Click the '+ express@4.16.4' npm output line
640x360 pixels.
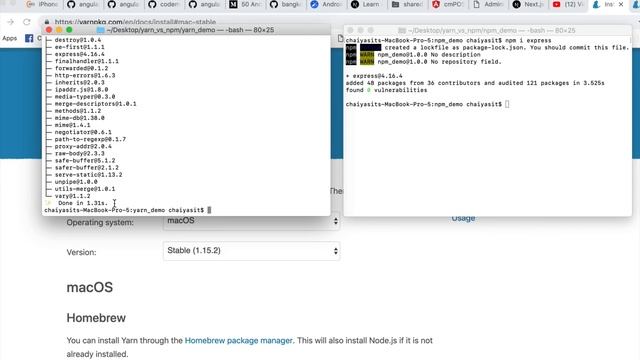tap(374, 76)
